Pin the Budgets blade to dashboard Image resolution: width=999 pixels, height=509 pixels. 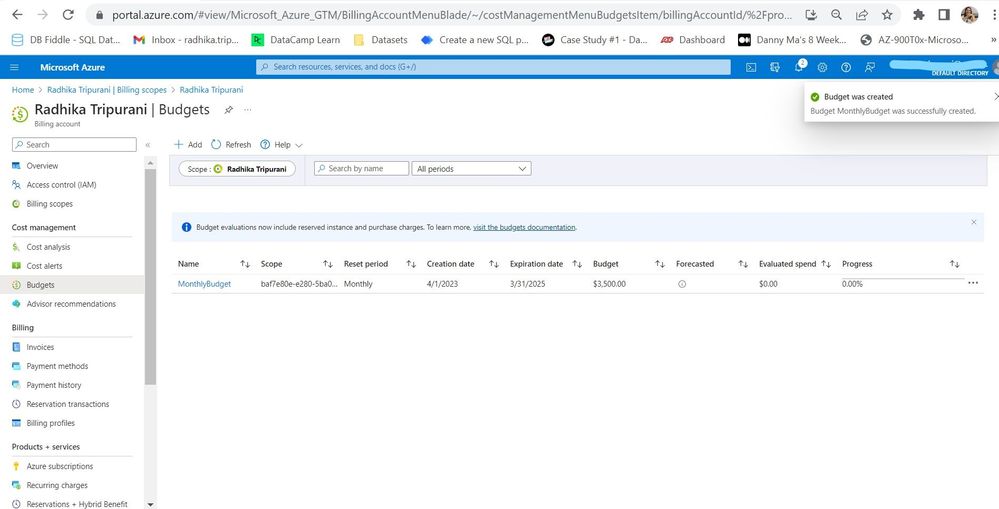(x=228, y=110)
